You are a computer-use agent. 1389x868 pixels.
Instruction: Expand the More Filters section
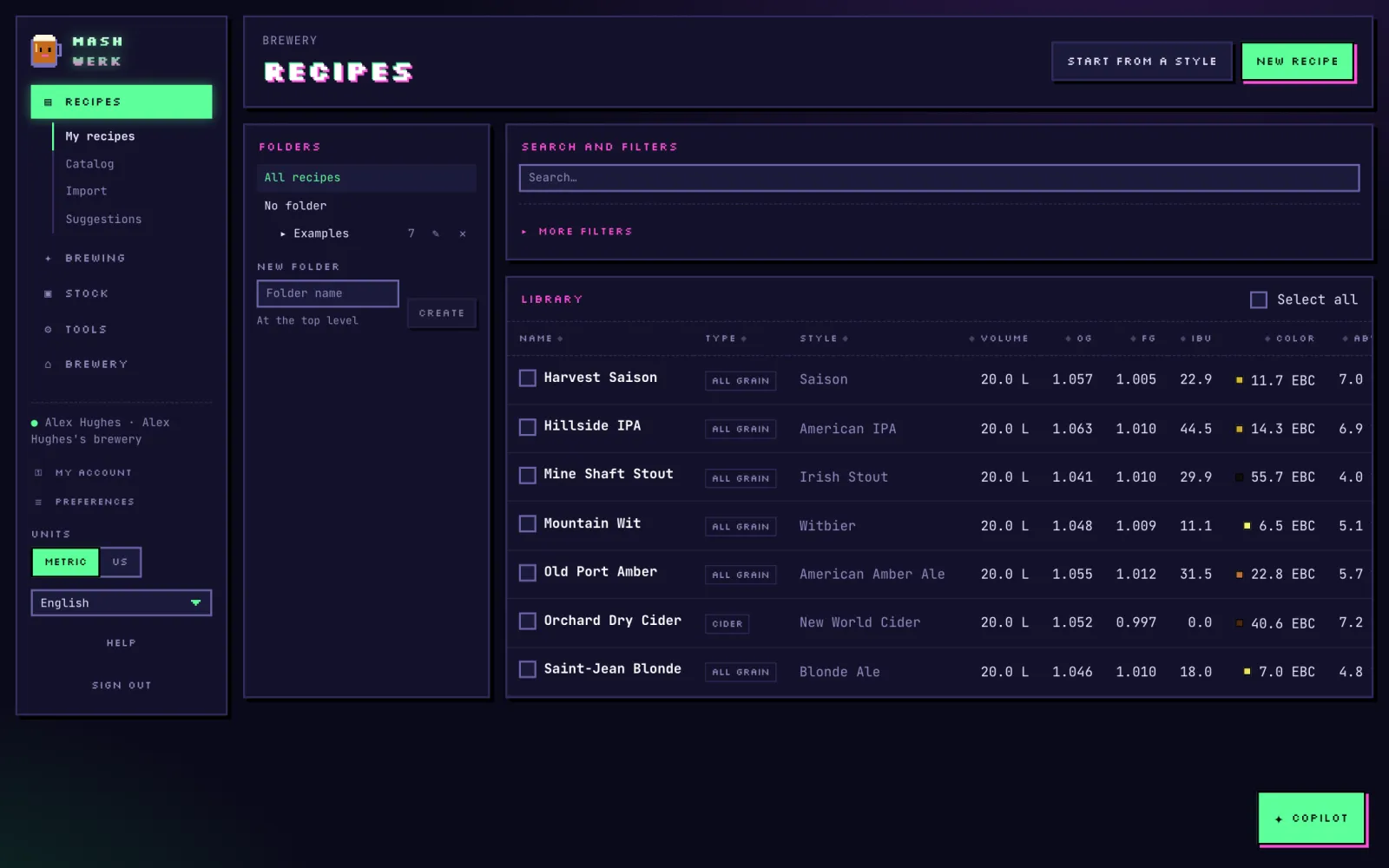[x=577, y=232]
